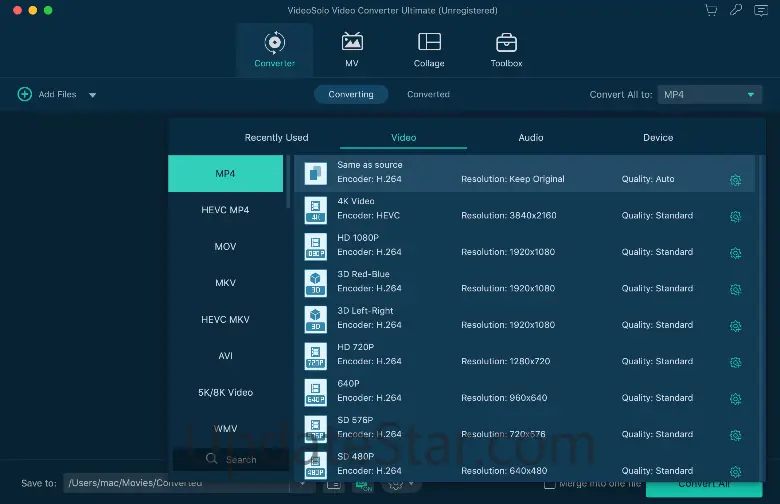Expand the Convert All to MP4 dropdown

pos(710,94)
